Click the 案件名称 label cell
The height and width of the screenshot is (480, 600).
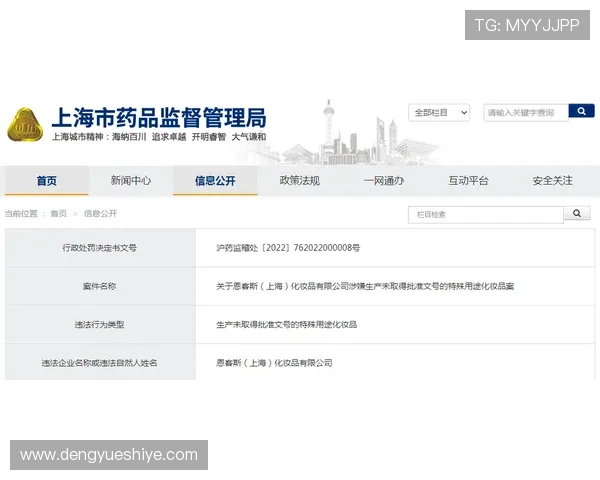[x=99, y=286]
